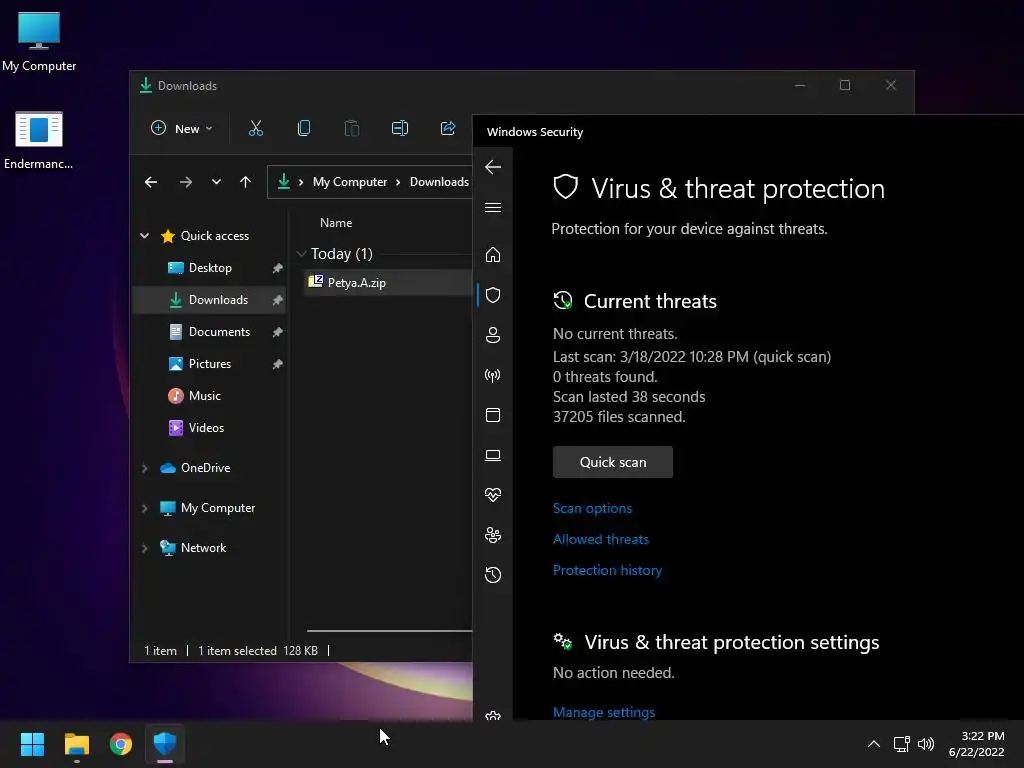Select Desktop in Quick access

[x=210, y=268]
